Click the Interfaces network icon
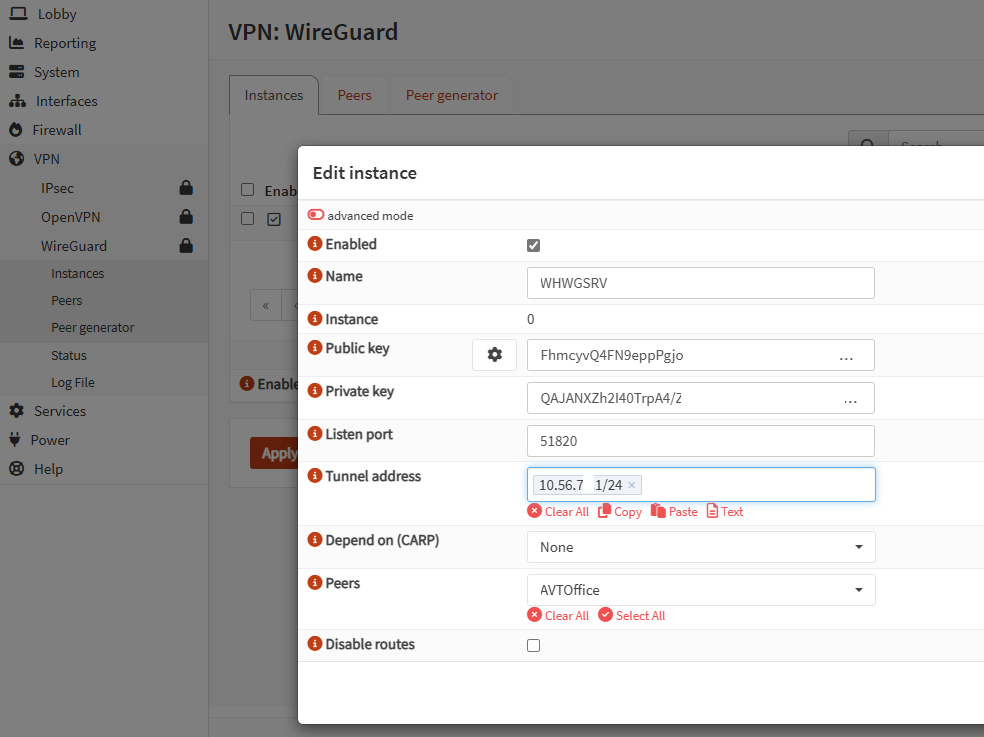This screenshot has width=984, height=737. pos(18,100)
